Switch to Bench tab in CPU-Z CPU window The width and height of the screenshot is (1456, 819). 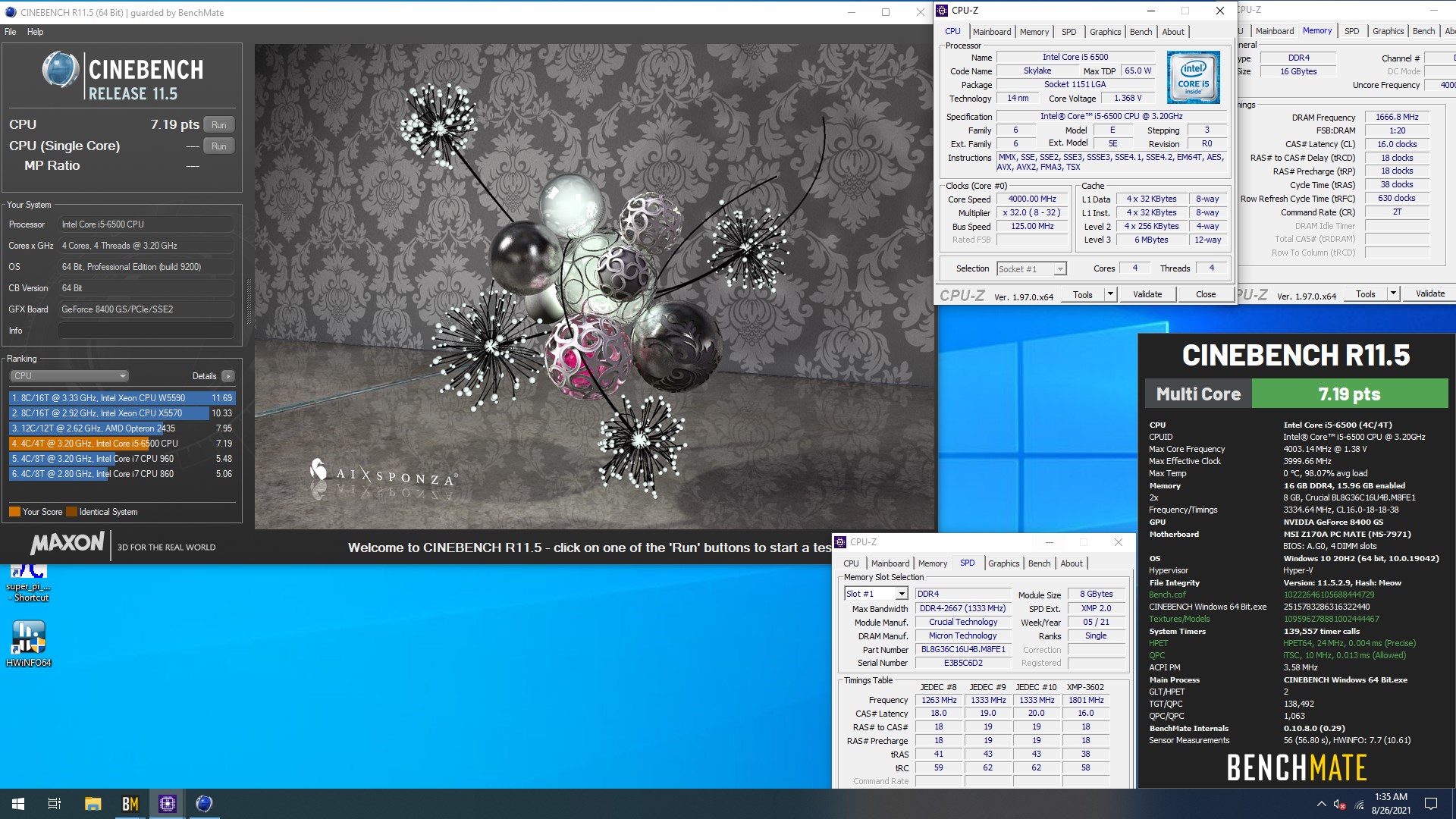(x=1141, y=32)
